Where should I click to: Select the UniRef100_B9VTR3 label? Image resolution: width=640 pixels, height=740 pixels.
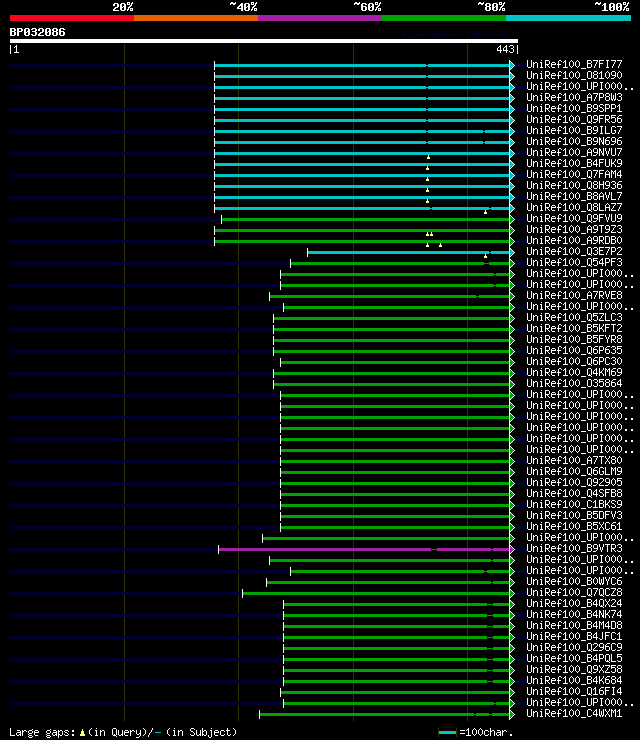(x=574, y=548)
